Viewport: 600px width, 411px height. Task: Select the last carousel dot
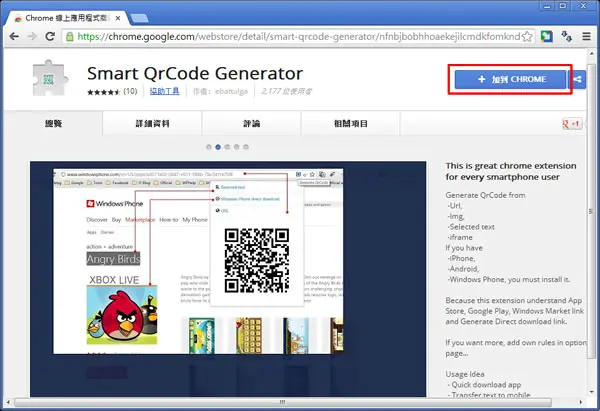tap(246, 147)
